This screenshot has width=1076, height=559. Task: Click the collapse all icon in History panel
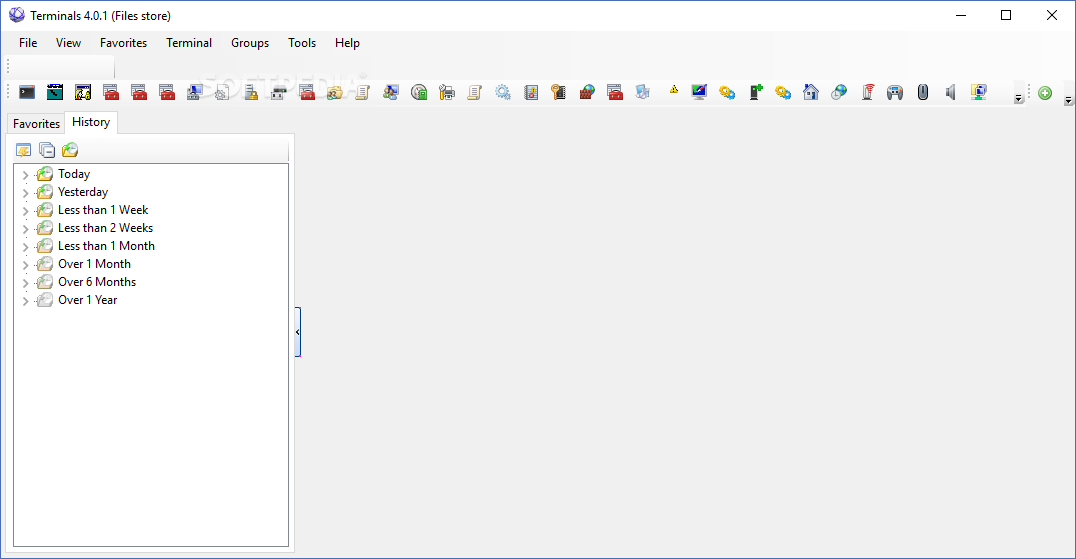tap(47, 150)
